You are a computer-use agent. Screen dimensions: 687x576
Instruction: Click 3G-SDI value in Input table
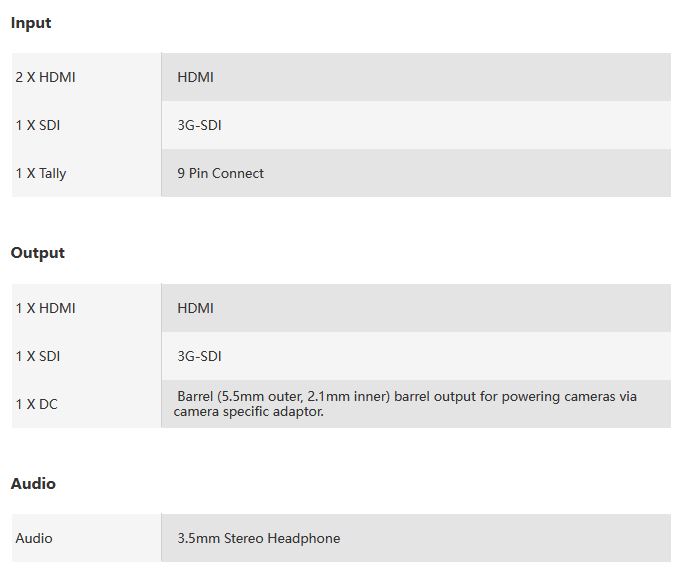point(199,125)
